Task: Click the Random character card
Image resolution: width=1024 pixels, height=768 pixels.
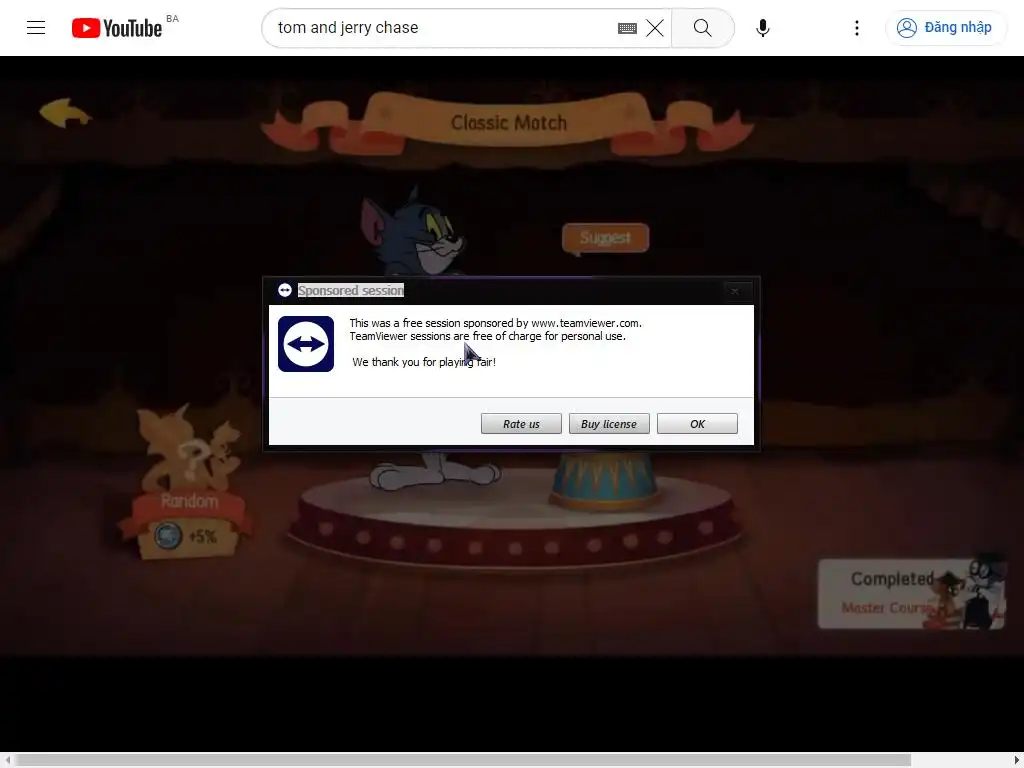Action: 187,481
